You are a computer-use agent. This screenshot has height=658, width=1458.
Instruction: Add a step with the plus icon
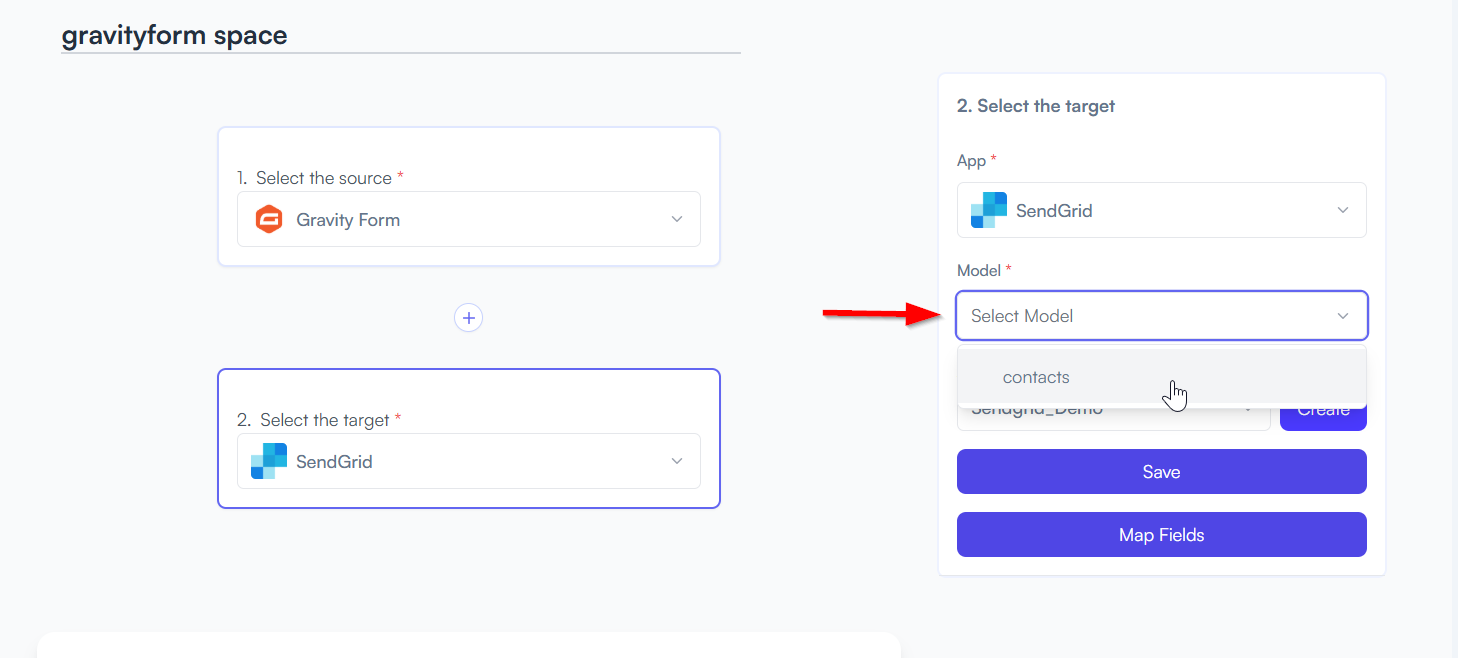click(468, 318)
